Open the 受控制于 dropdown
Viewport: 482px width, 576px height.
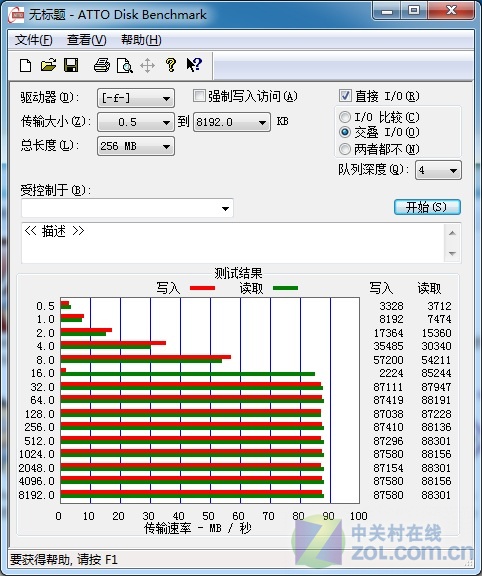pyautogui.click(x=127, y=208)
